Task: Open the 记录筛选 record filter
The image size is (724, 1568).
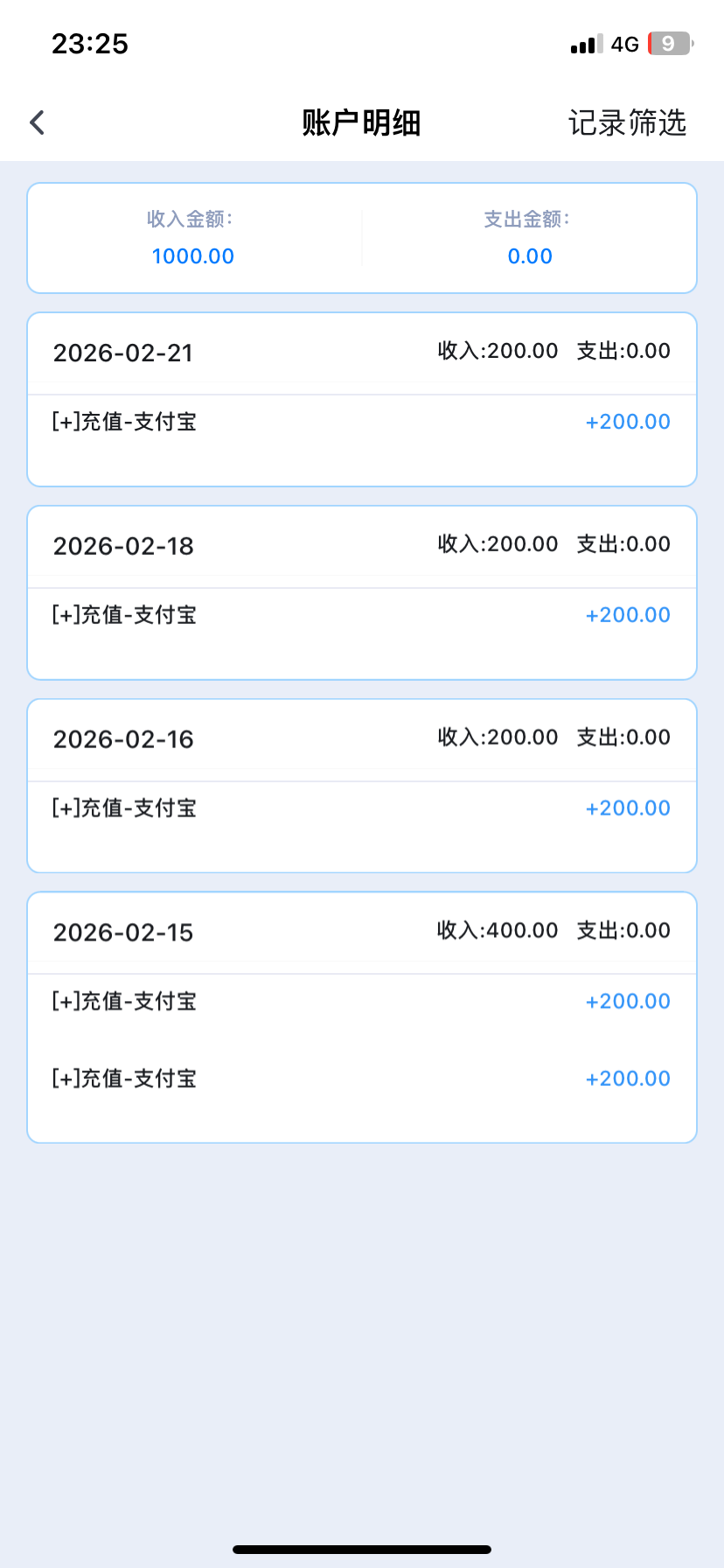Action: pyautogui.click(x=627, y=122)
